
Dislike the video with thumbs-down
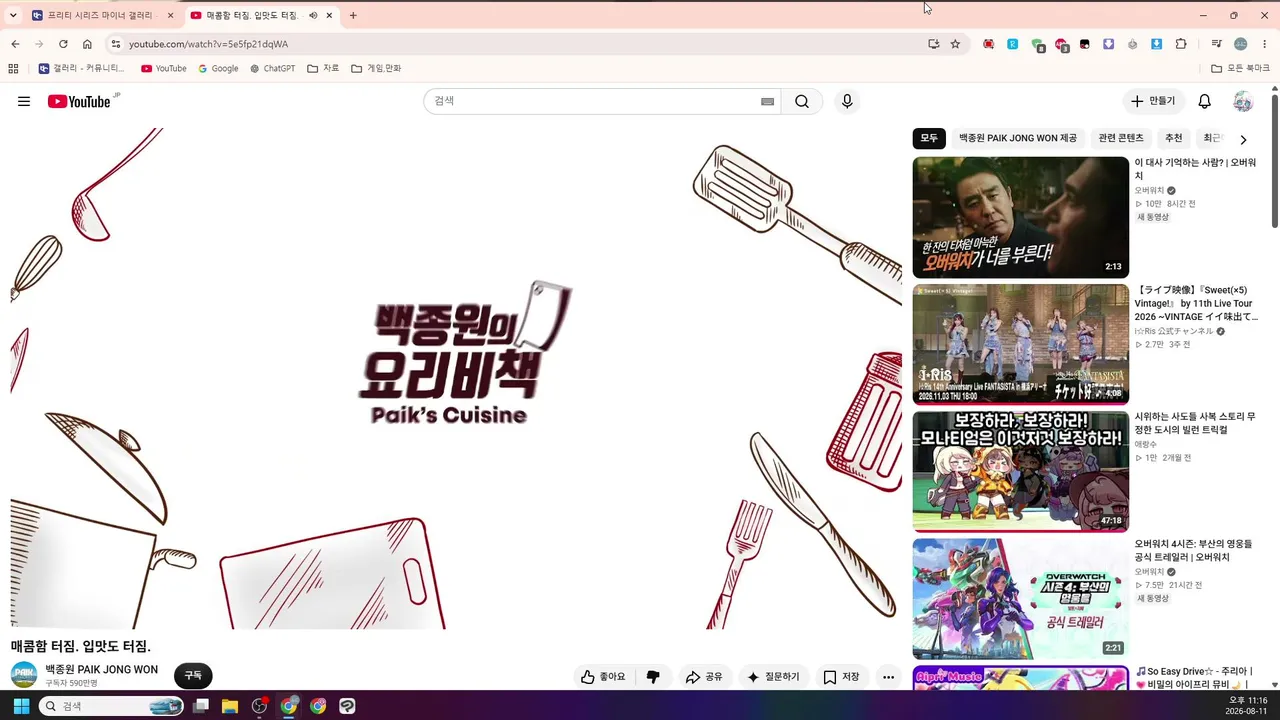point(653,677)
